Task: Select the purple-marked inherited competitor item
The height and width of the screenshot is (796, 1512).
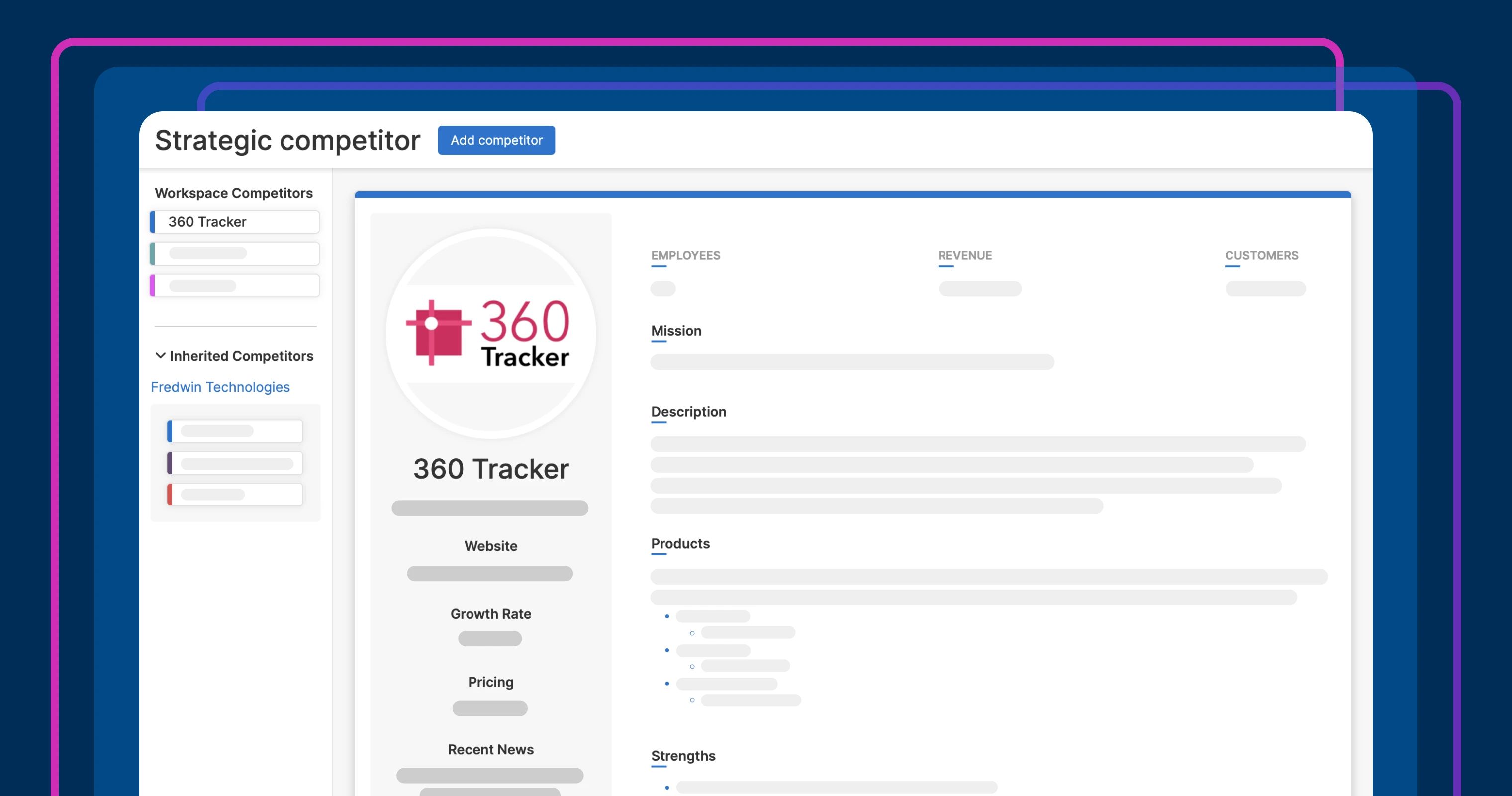Action: [x=235, y=463]
